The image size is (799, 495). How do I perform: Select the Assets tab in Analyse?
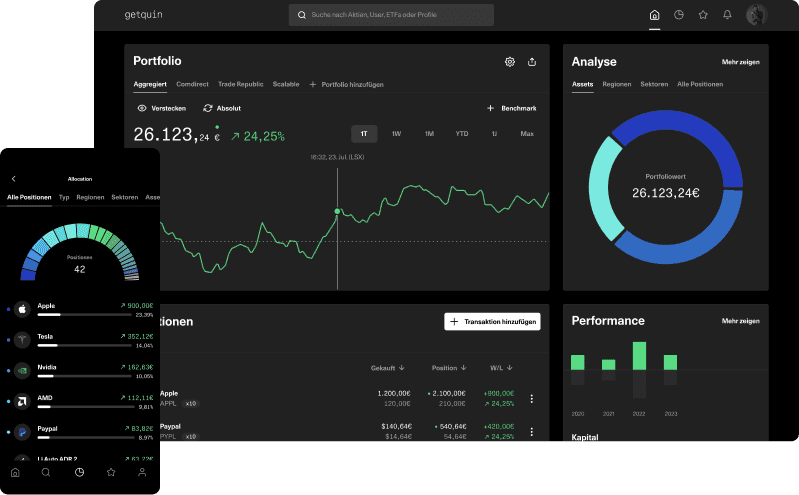(582, 84)
